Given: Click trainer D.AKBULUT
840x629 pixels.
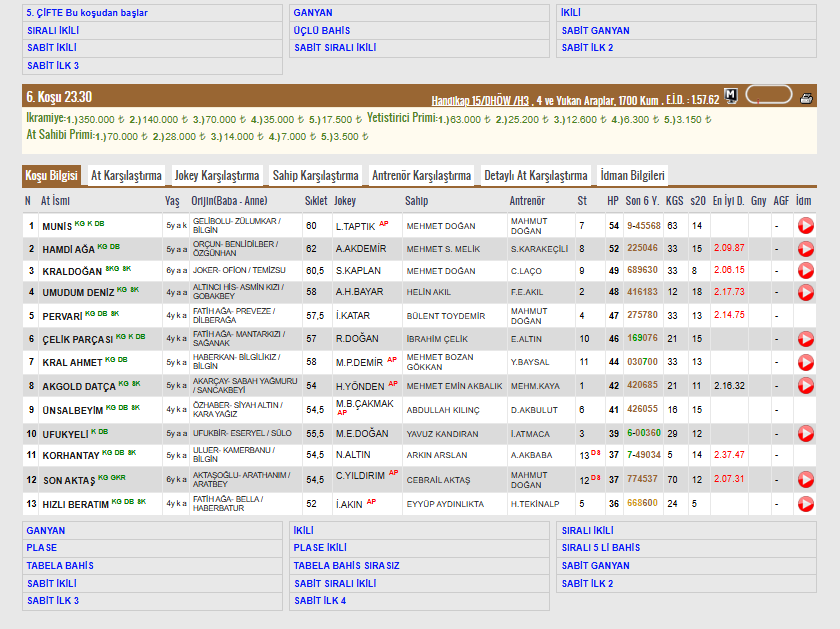Looking at the screenshot, I should tap(534, 410).
